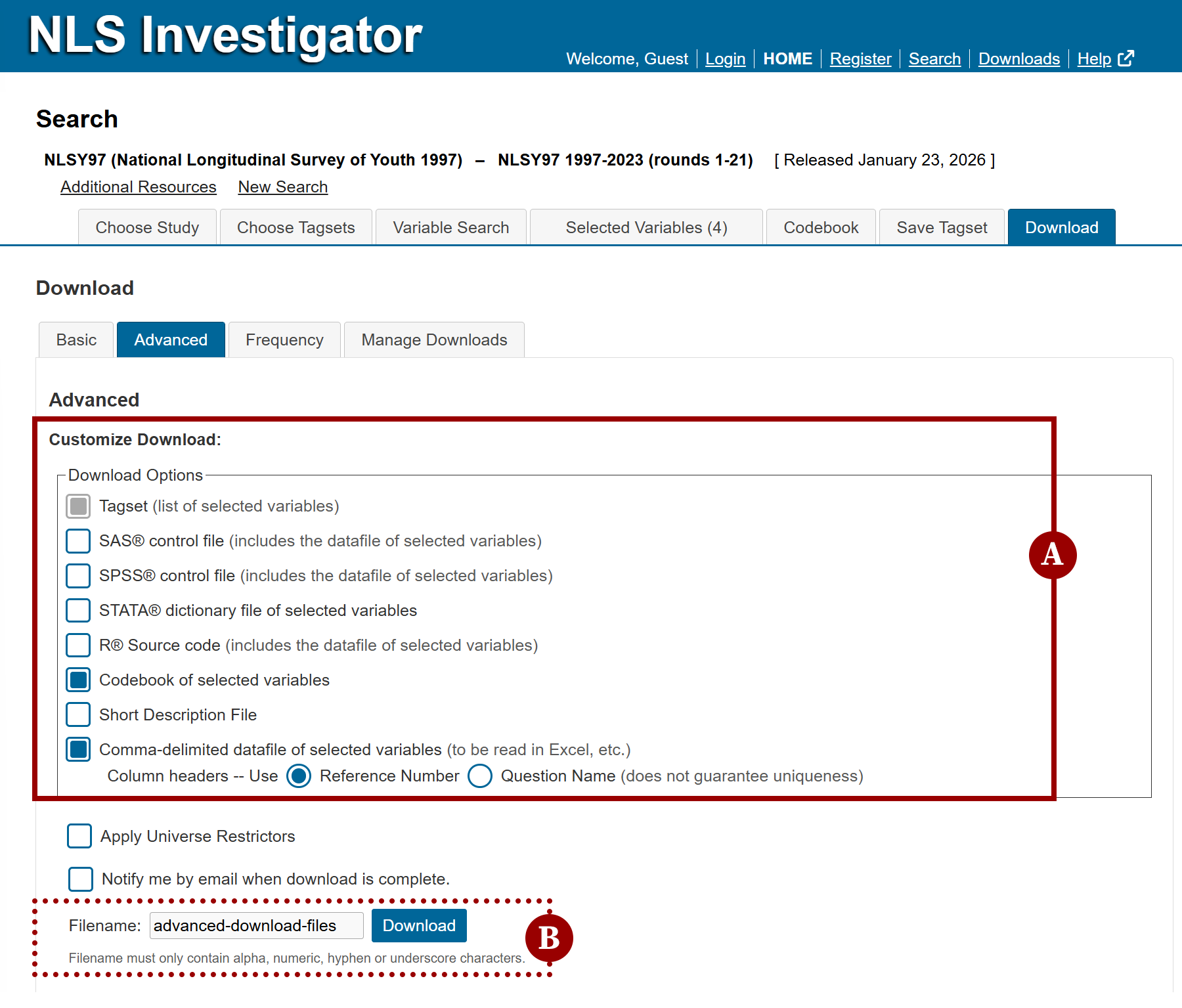
Task: Enable Short Description File checkbox
Action: coord(78,715)
